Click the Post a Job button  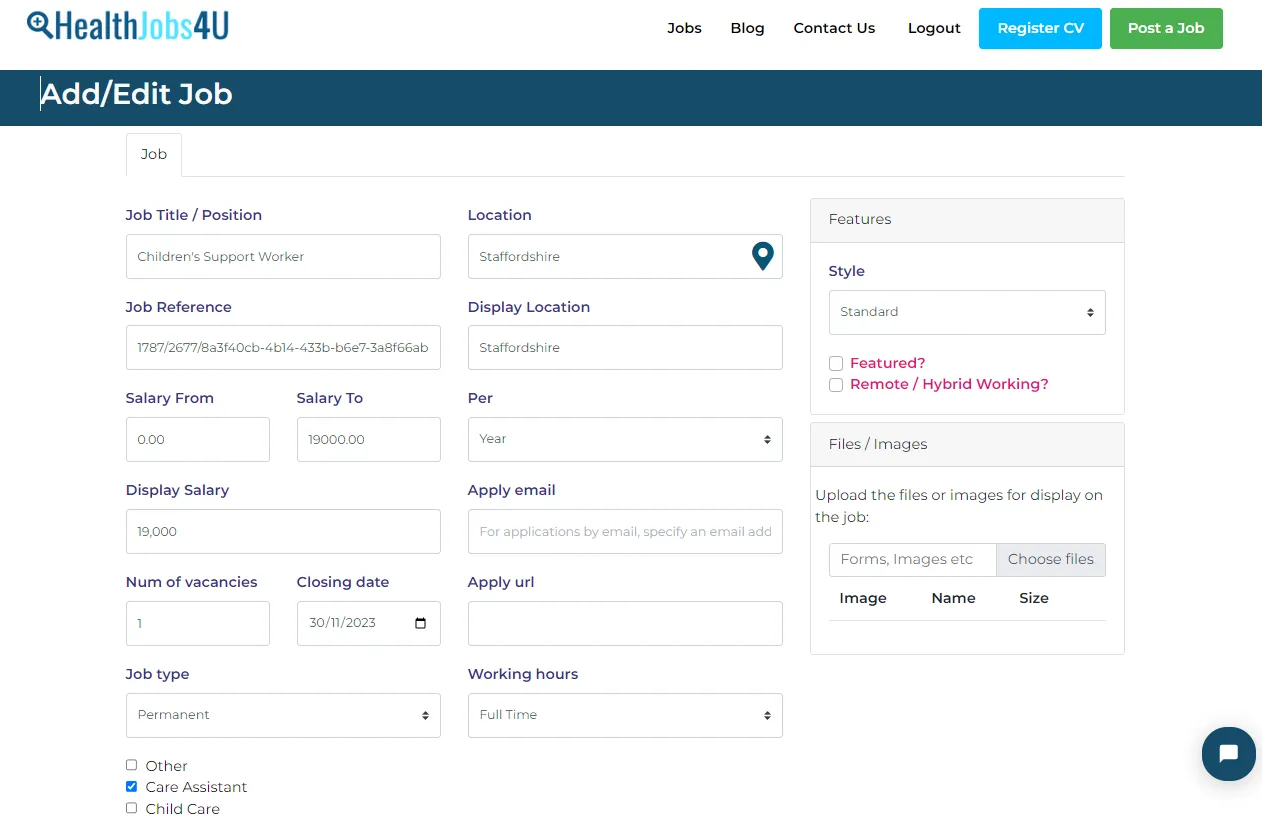(x=1166, y=28)
